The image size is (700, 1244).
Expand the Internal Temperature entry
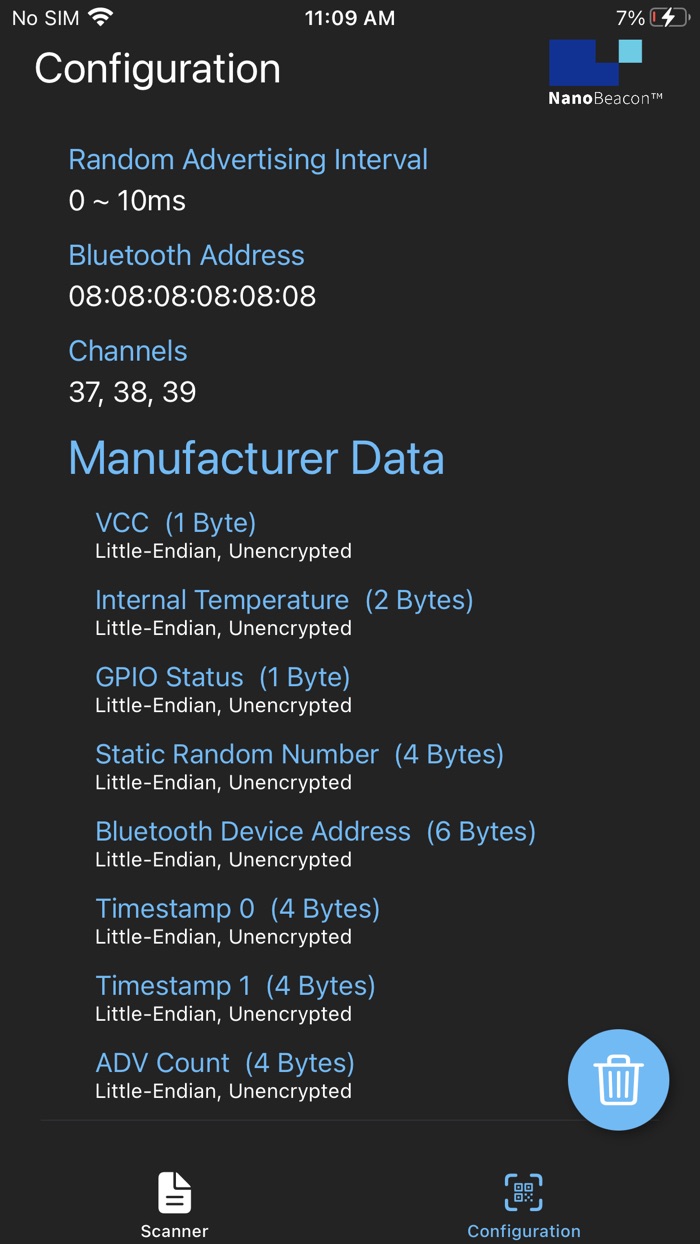[x=284, y=600]
